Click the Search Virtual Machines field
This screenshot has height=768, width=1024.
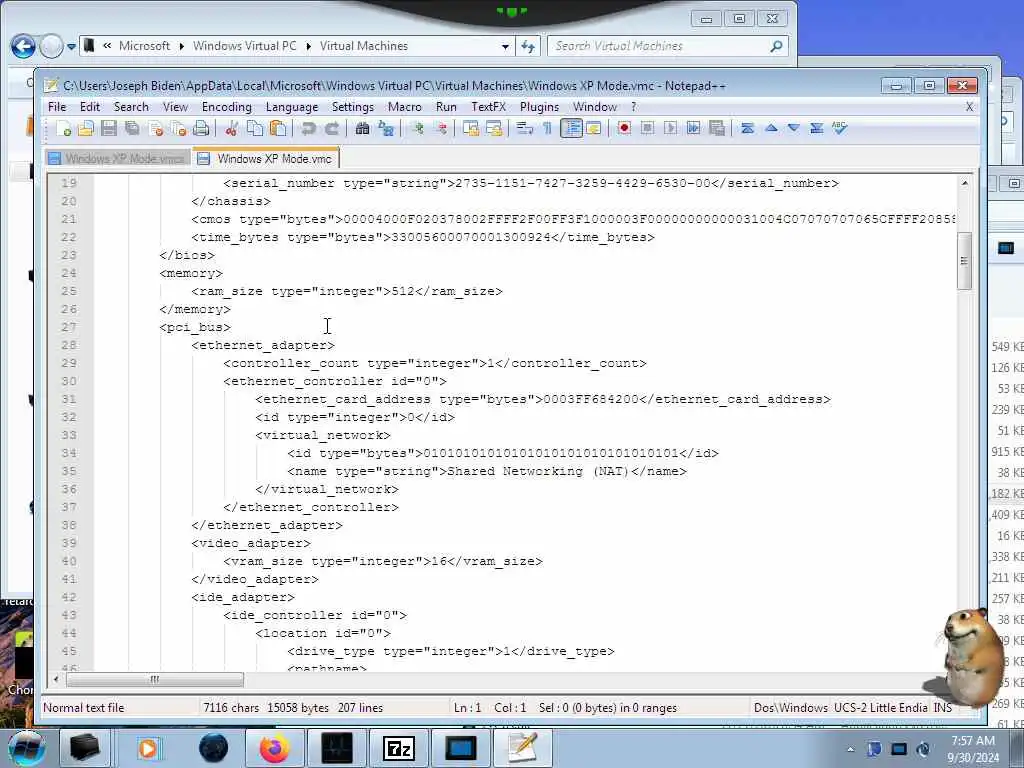[667, 46]
